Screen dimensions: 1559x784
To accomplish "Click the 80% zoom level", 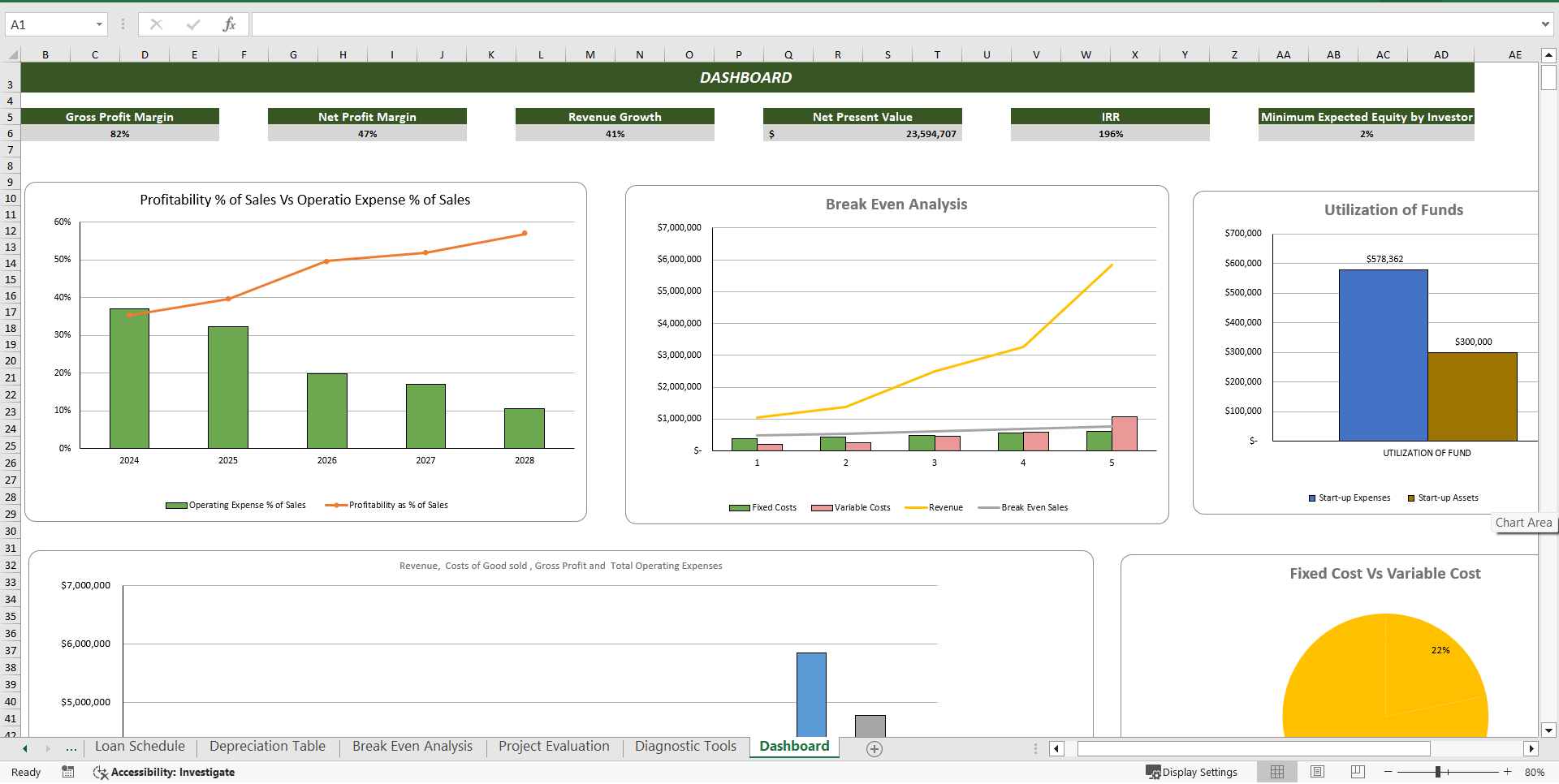I will pyautogui.click(x=1535, y=772).
